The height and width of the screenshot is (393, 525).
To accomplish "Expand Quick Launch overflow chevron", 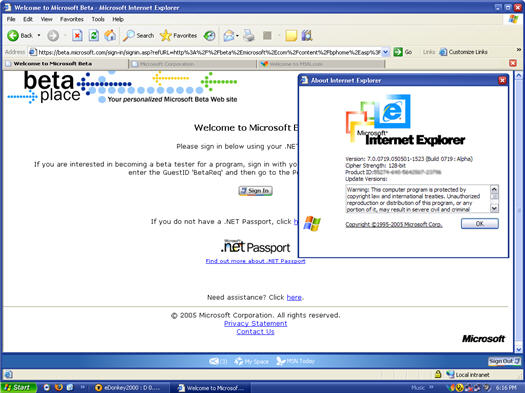I will point(82,387).
